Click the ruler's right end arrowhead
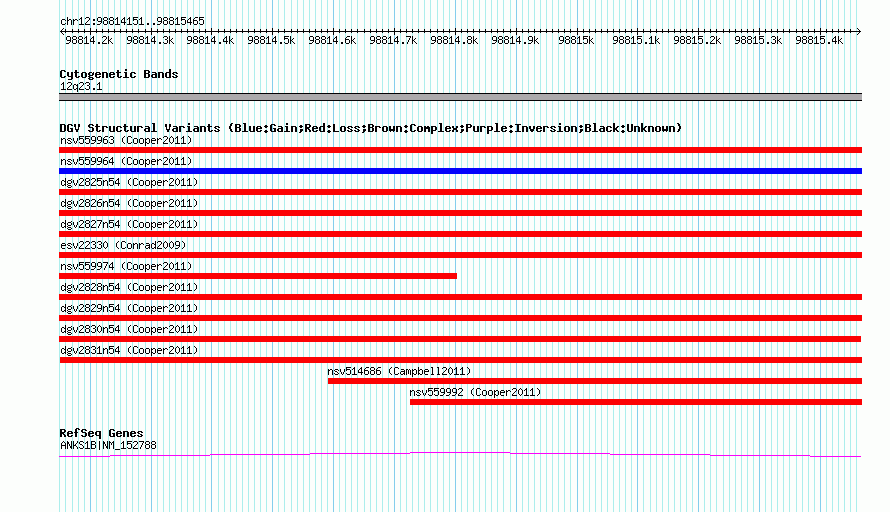This screenshot has width=890, height=512. [859, 31]
